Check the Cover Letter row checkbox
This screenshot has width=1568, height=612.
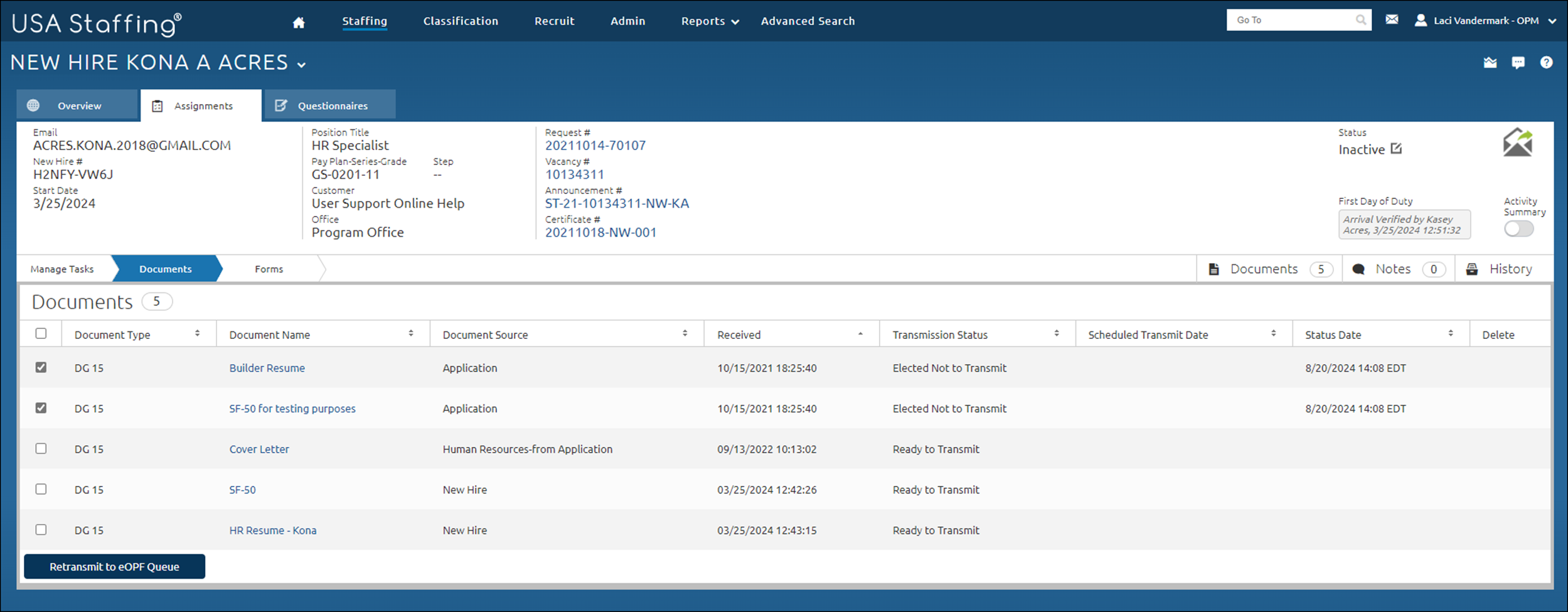(x=41, y=448)
